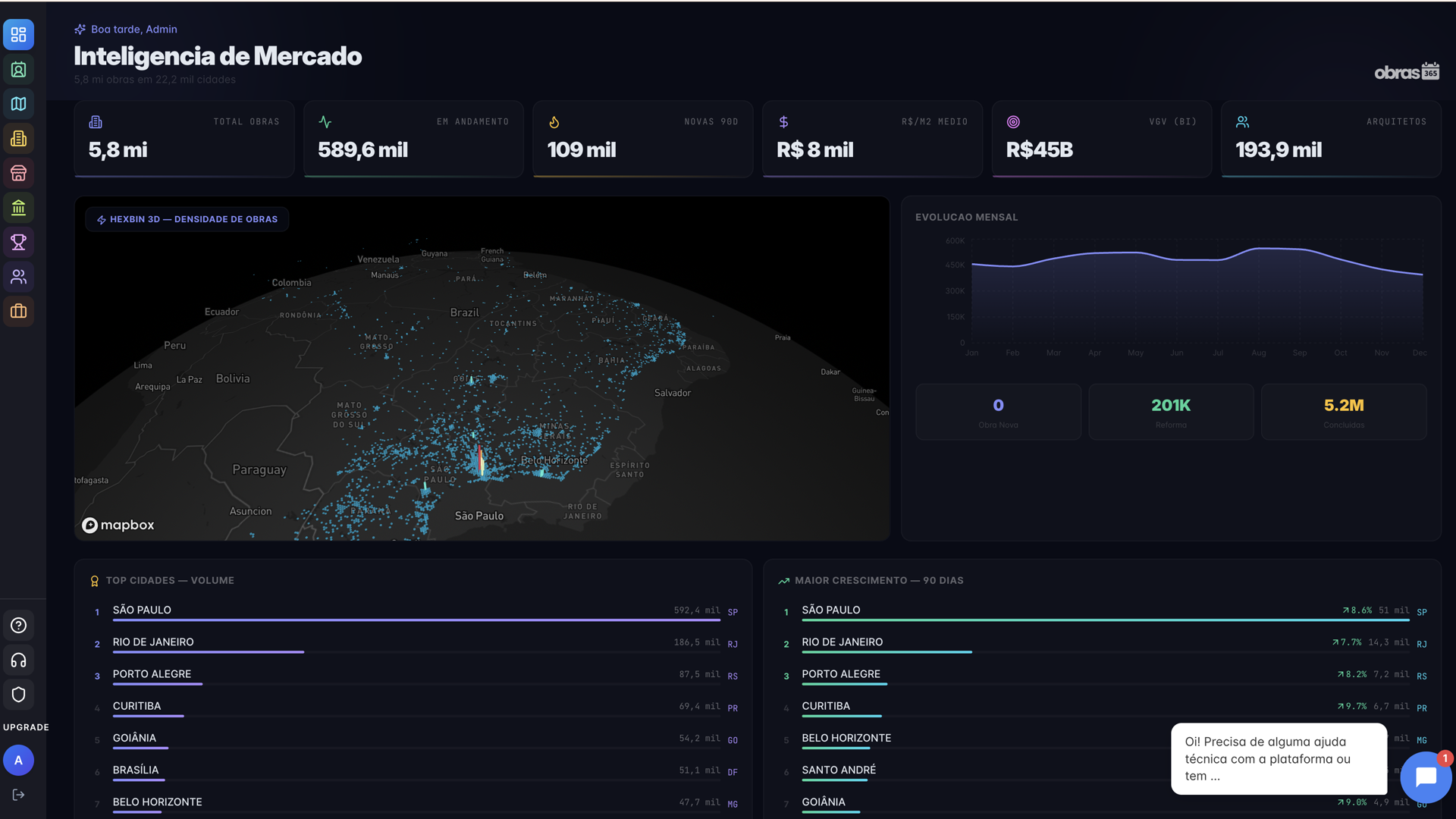Viewport: 1456px width, 819px height.
Task: Click the headset support icon
Action: (x=18, y=661)
